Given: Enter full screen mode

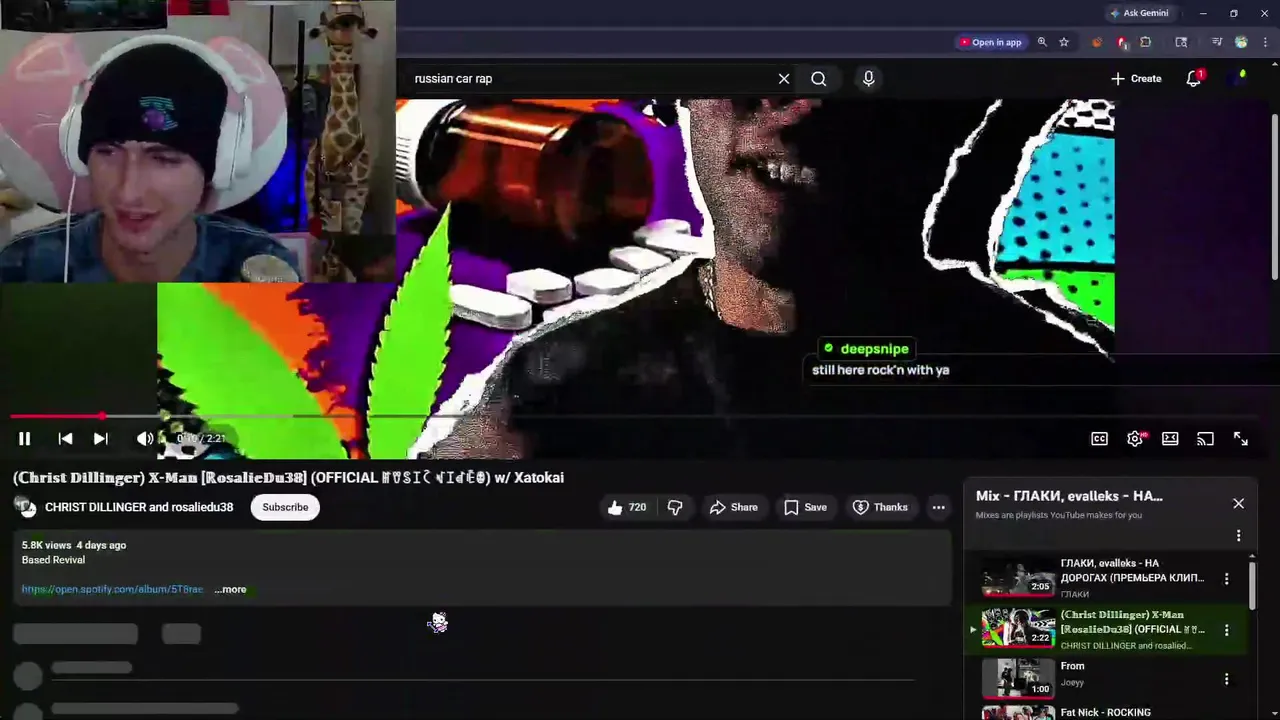Looking at the screenshot, I should (x=1240, y=439).
